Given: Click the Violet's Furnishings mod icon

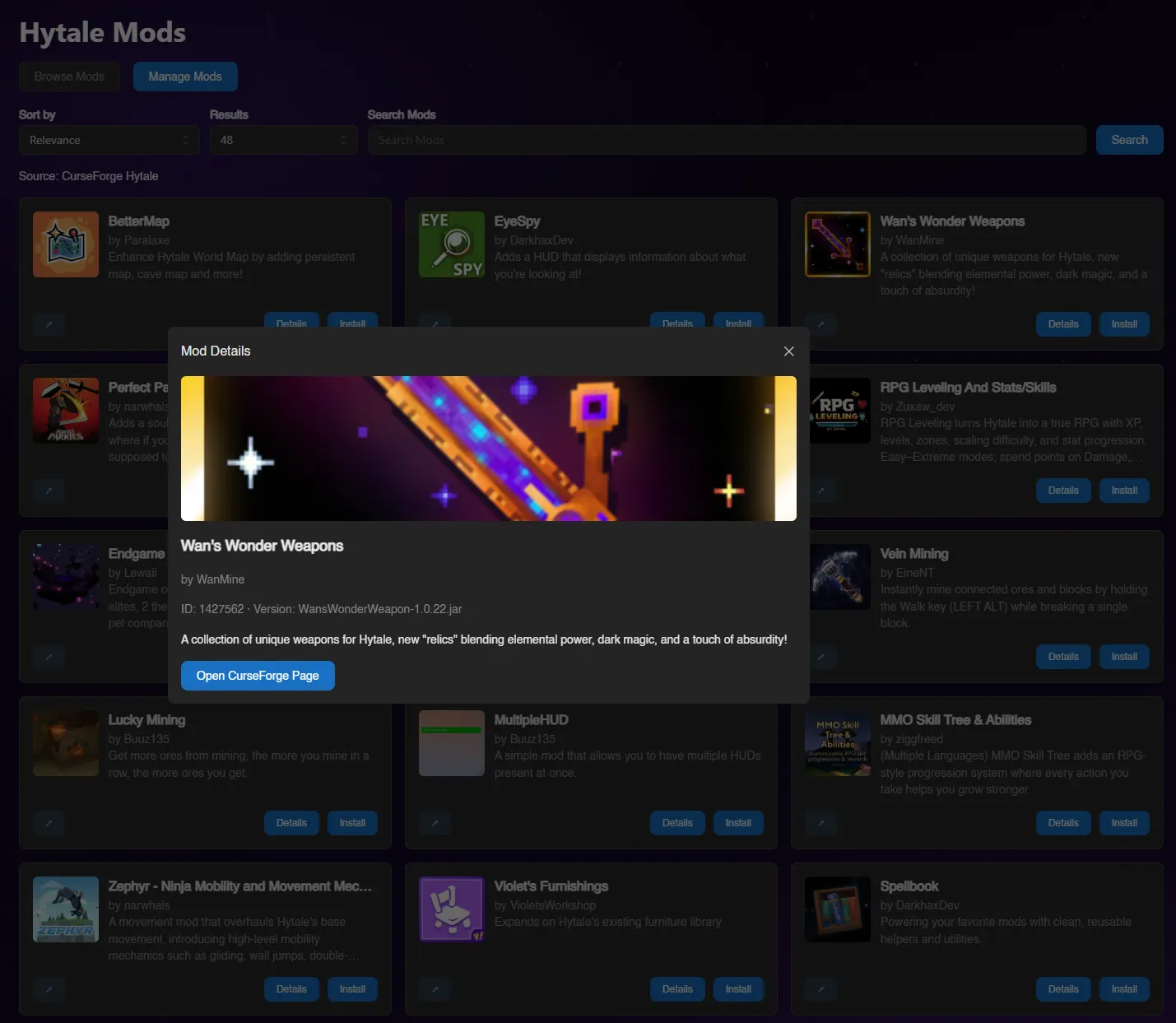Looking at the screenshot, I should [x=452, y=909].
